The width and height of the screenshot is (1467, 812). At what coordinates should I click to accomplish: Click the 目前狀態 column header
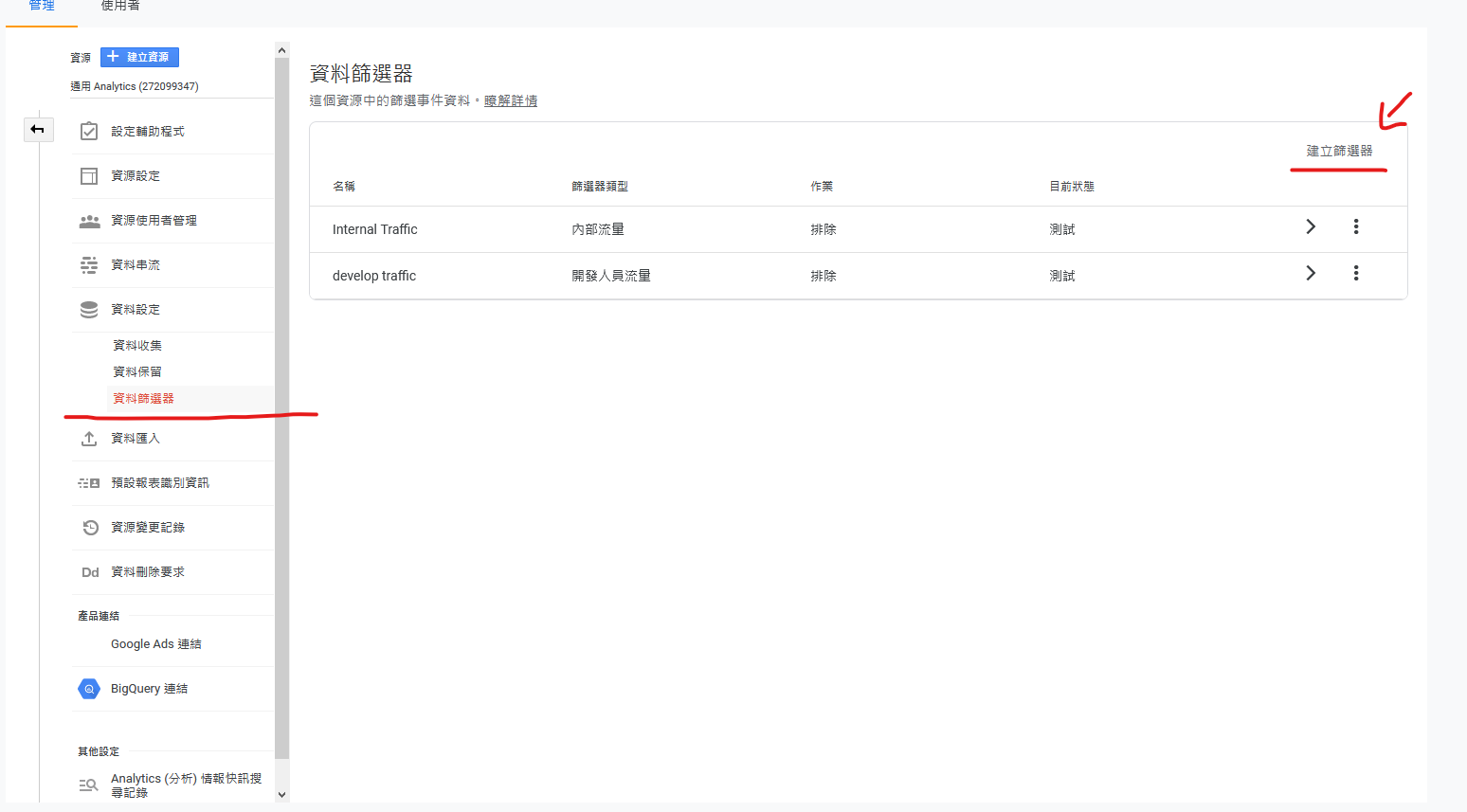[x=1072, y=187]
